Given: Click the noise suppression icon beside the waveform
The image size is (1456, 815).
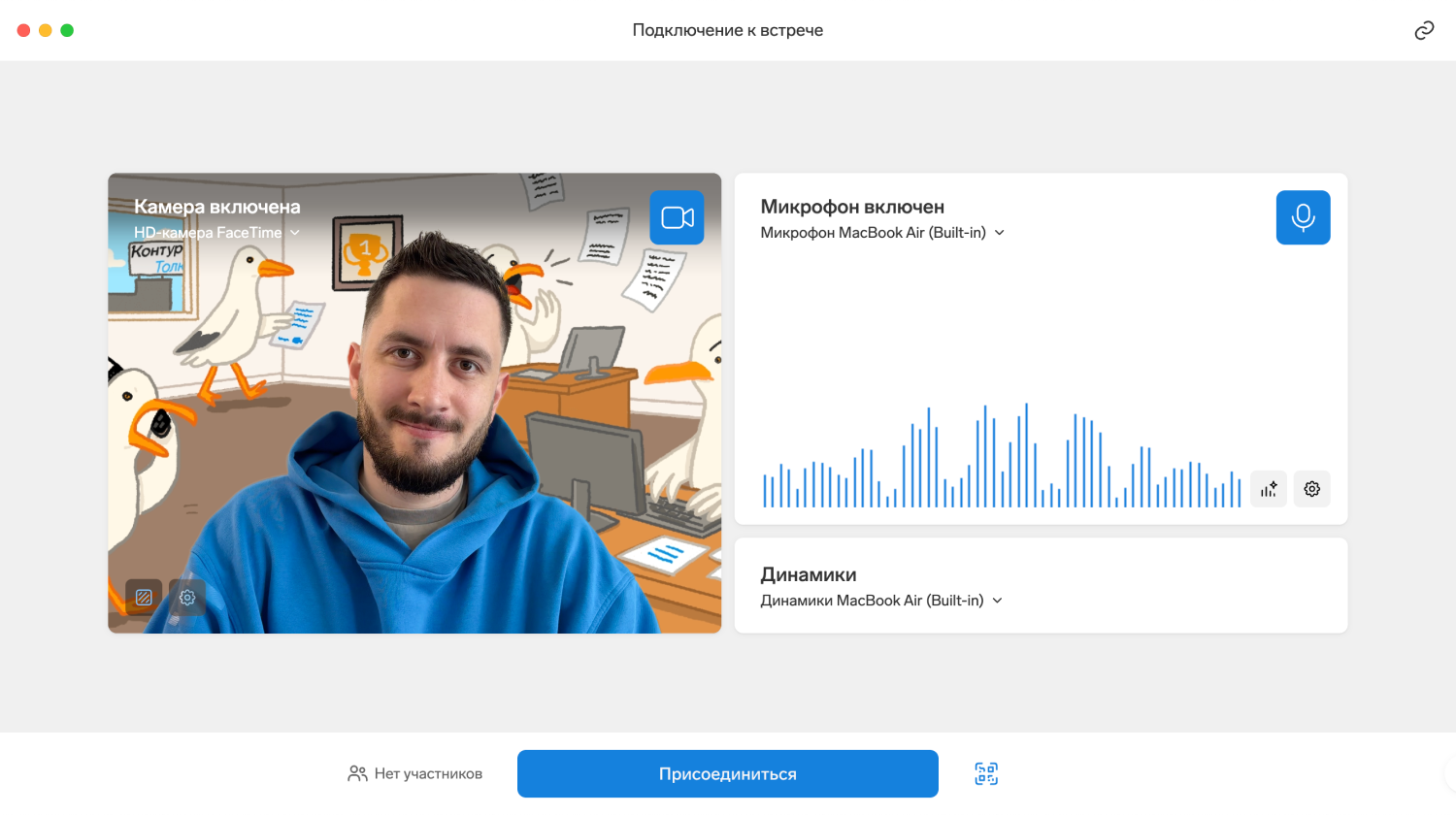Looking at the screenshot, I should click(x=1269, y=489).
